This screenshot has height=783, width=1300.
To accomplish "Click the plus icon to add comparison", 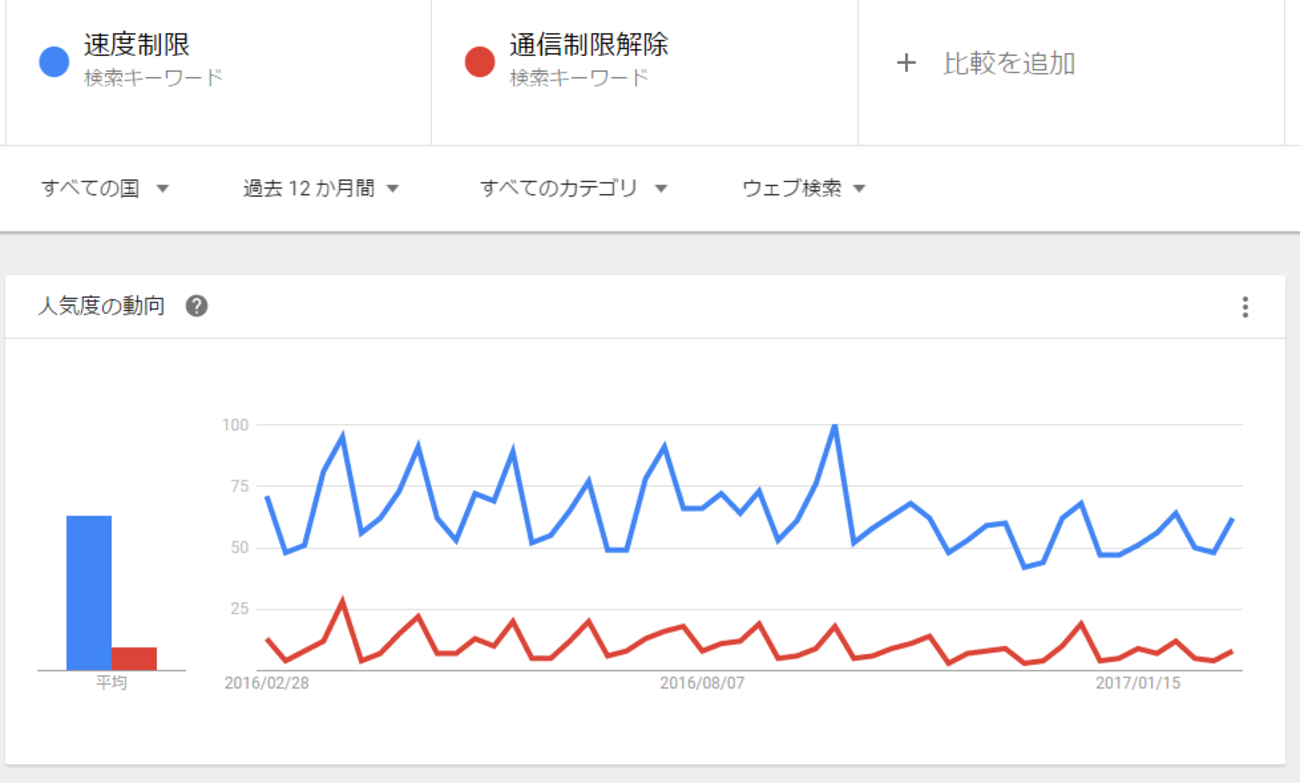I will (906, 64).
